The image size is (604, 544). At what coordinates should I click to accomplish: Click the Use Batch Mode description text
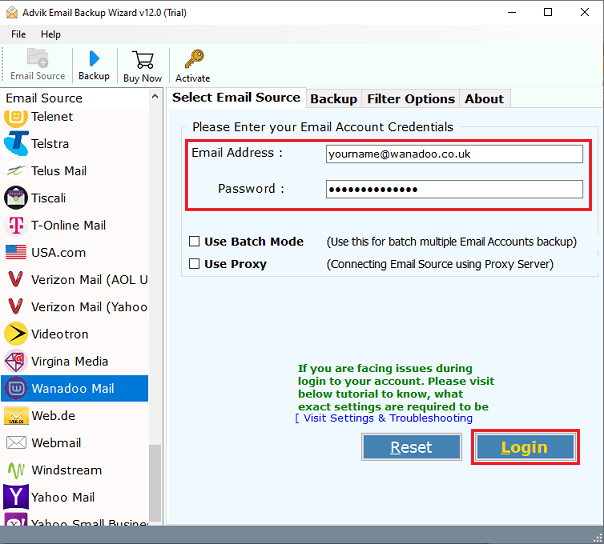click(x=451, y=242)
